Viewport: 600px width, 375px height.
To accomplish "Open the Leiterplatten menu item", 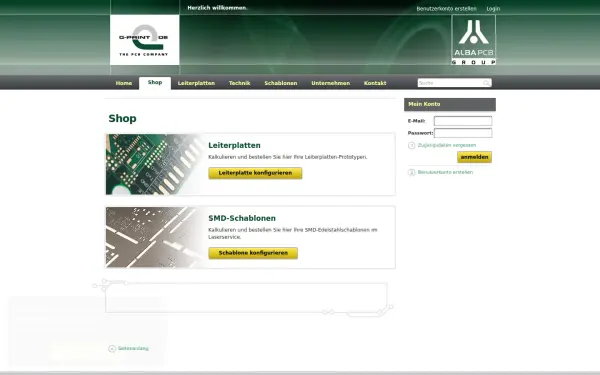I will tap(196, 83).
